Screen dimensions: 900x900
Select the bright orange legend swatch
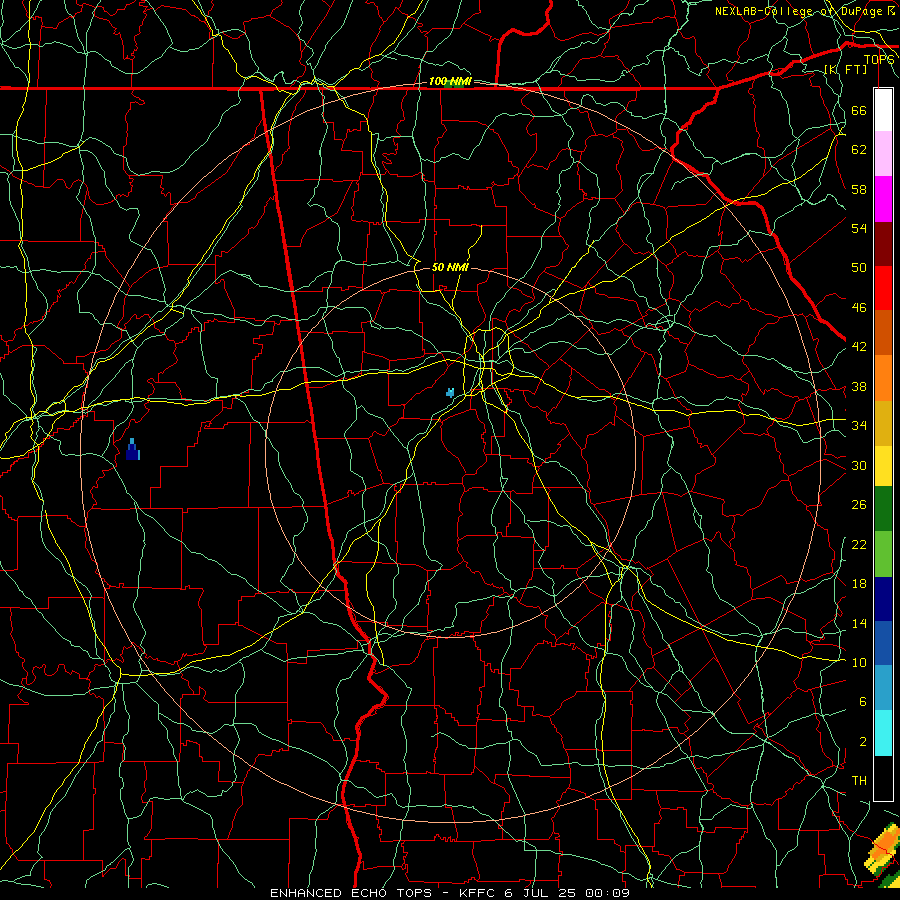point(883,378)
